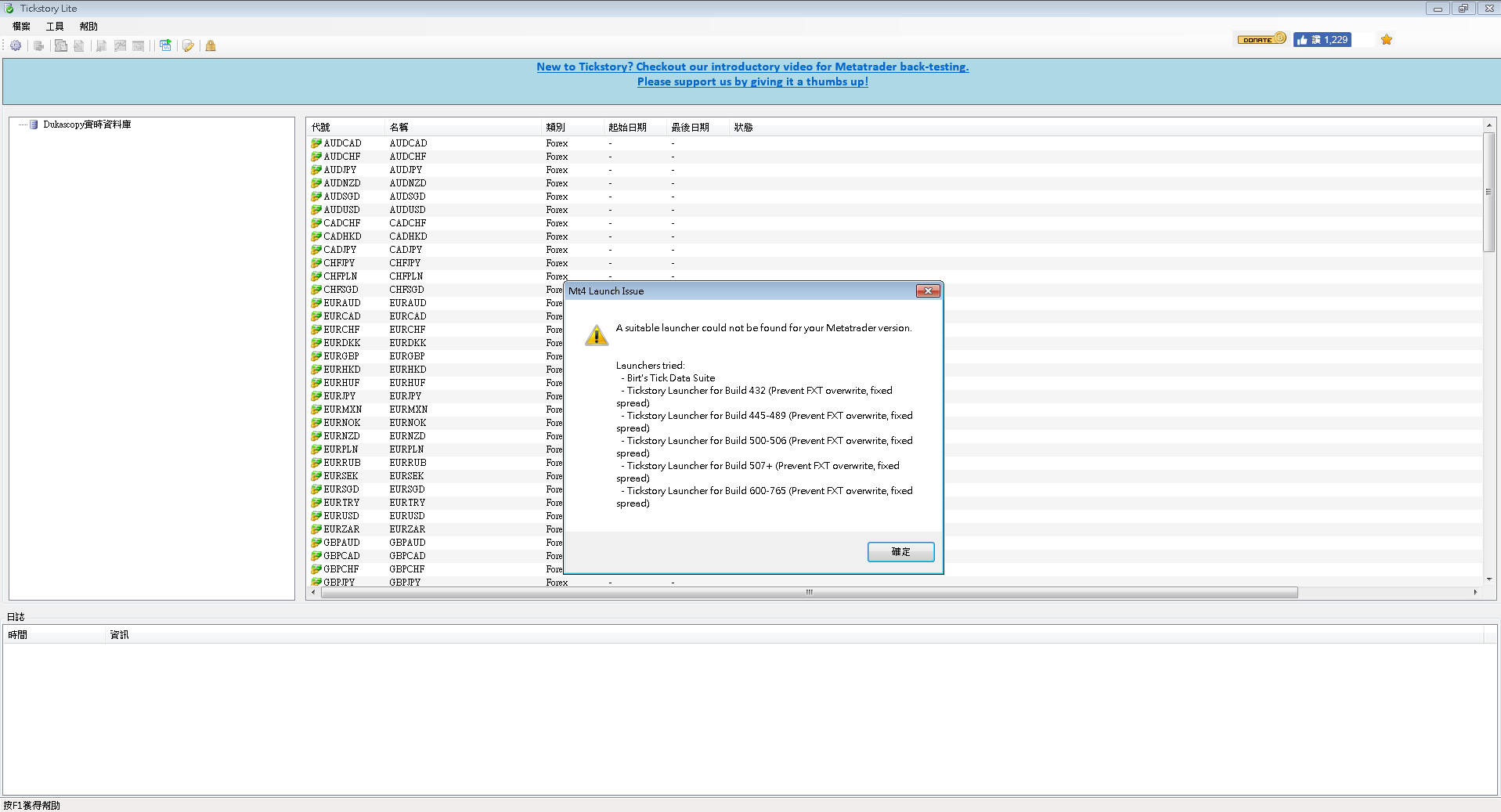
Task: Open the 檔案 menu
Action: [21, 27]
